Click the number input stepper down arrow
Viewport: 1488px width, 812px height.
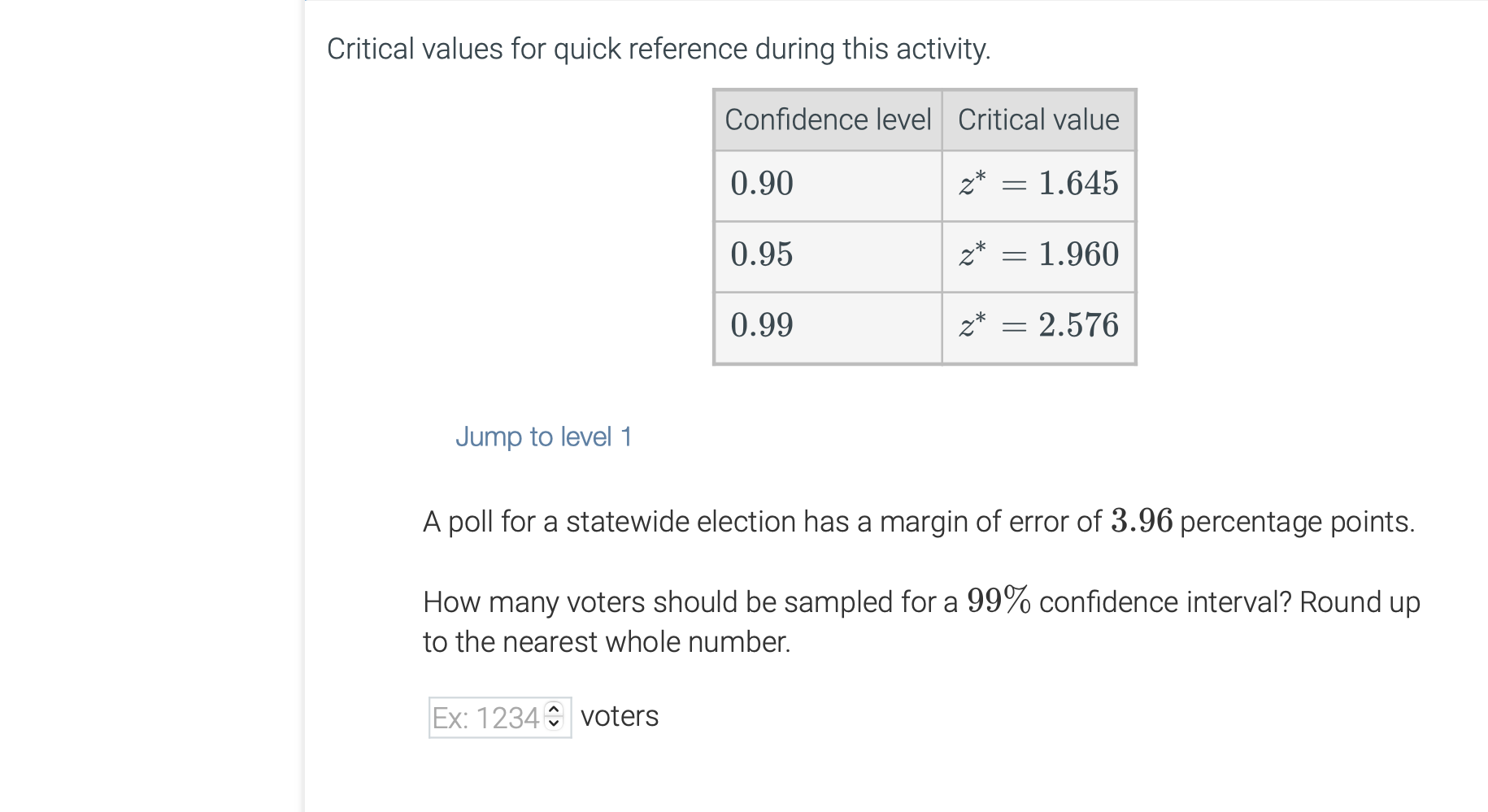pyautogui.click(x=555, y=723)
